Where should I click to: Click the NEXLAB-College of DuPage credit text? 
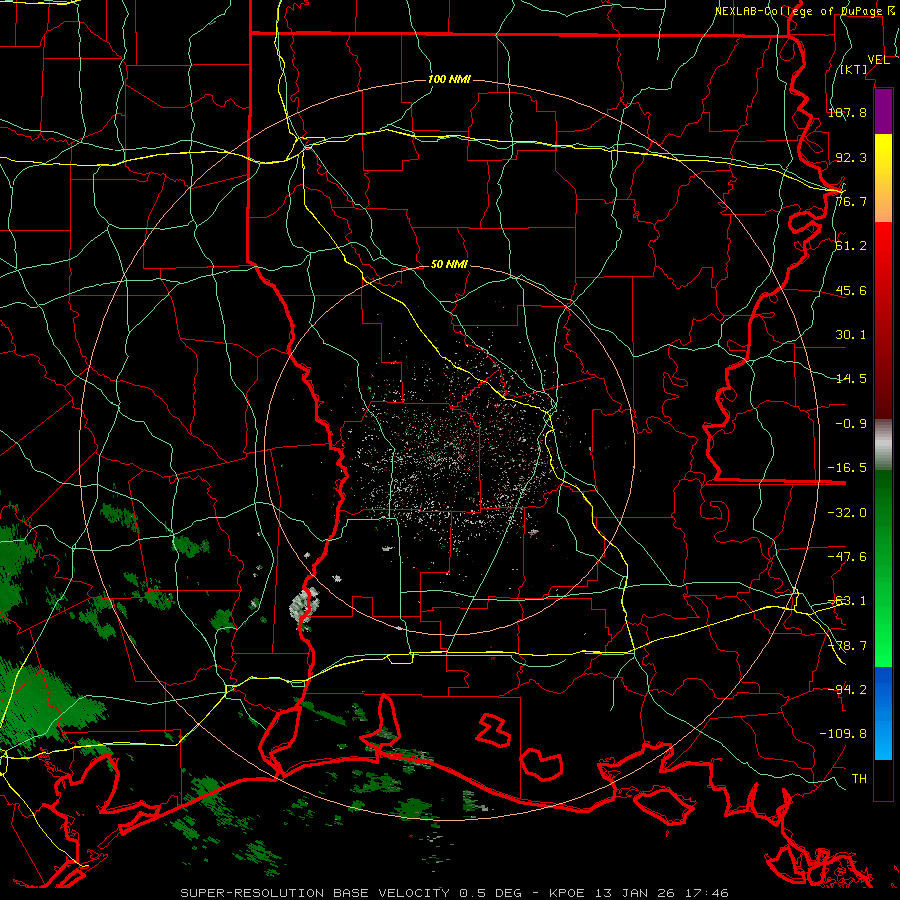click(x=806, y=11)
